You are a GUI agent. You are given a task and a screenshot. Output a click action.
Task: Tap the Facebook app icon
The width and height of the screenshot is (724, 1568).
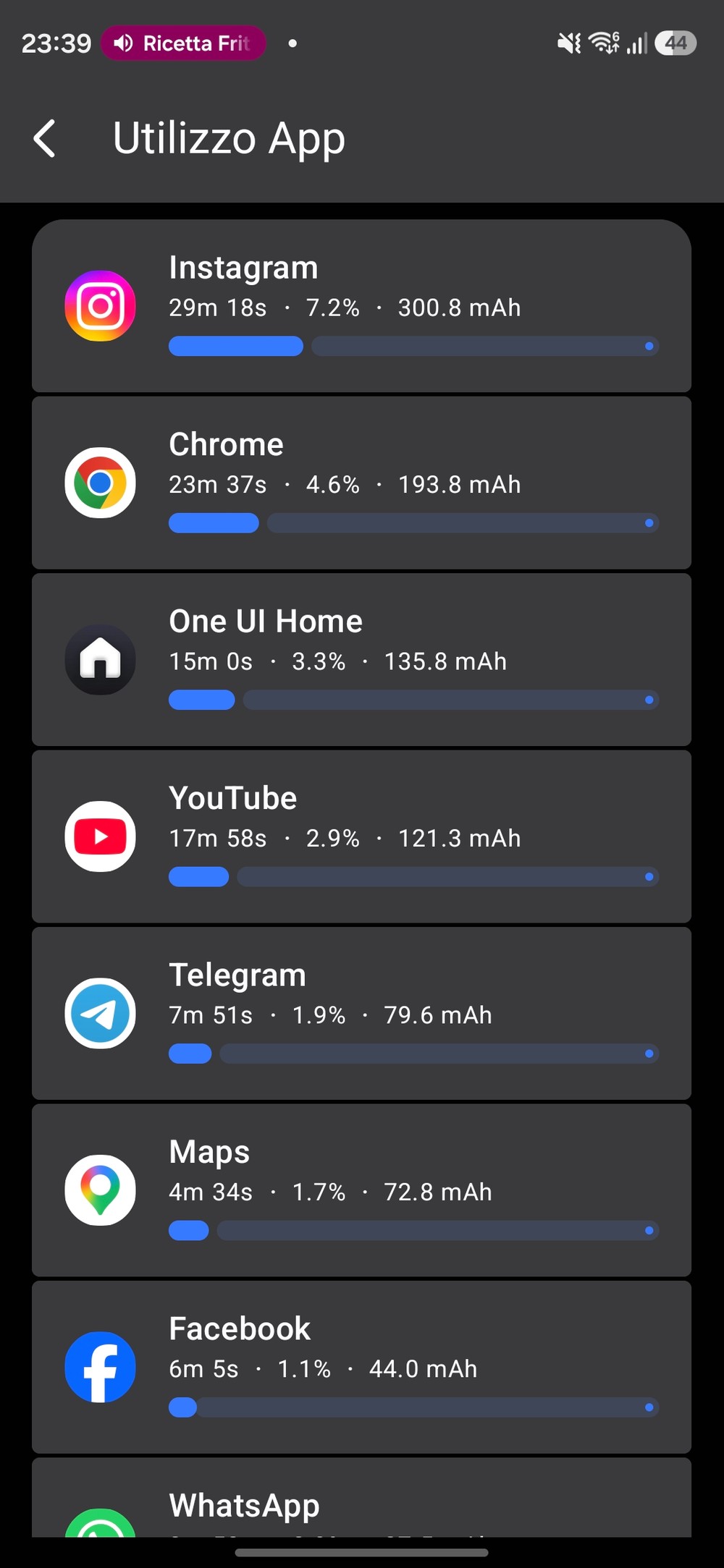(x=100, y=1367)
